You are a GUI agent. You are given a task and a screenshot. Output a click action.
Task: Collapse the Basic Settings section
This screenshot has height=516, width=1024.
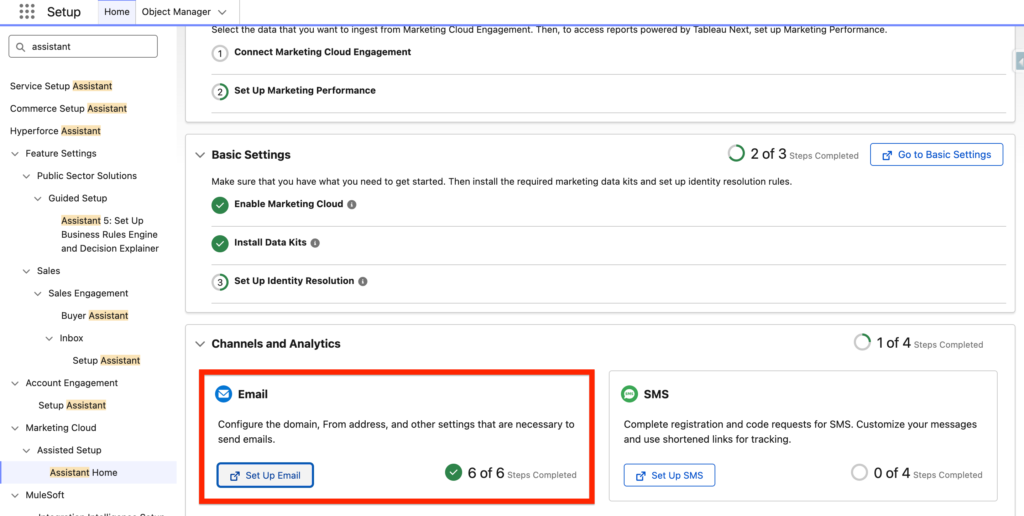tap(199, 155)
